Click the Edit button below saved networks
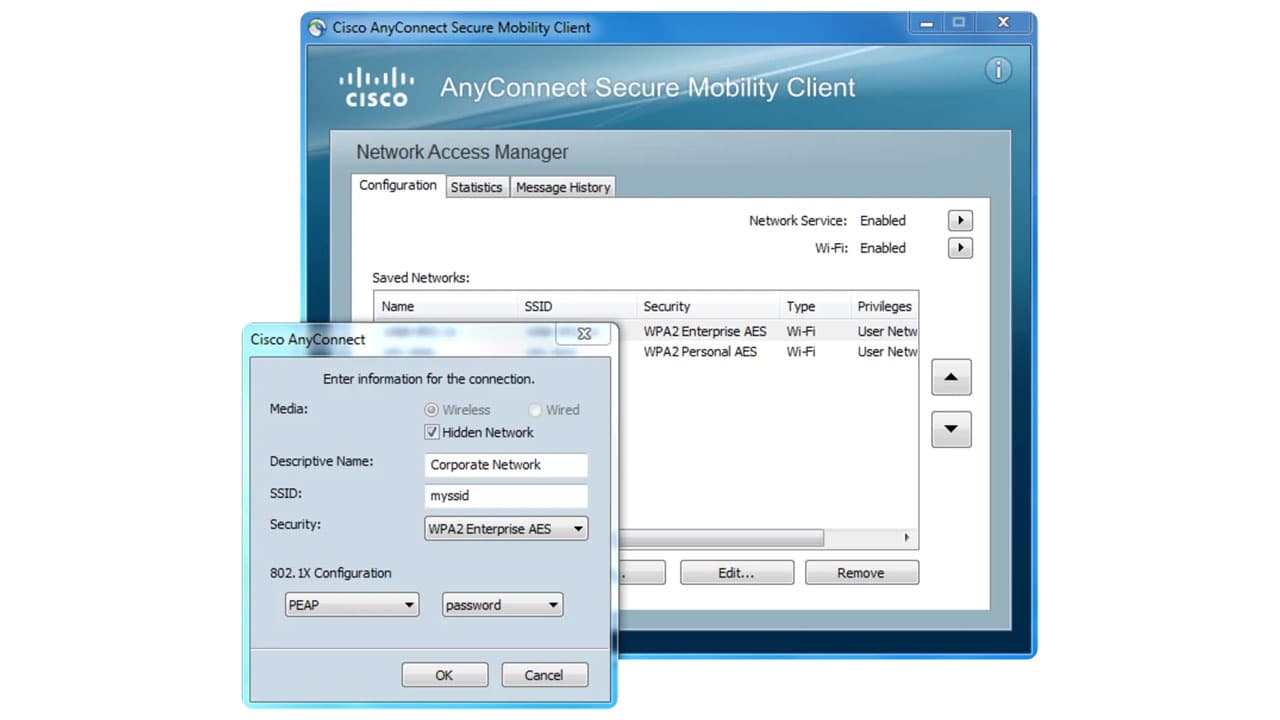The height and width of the screenshot is (720, 1280). (737, 572)
